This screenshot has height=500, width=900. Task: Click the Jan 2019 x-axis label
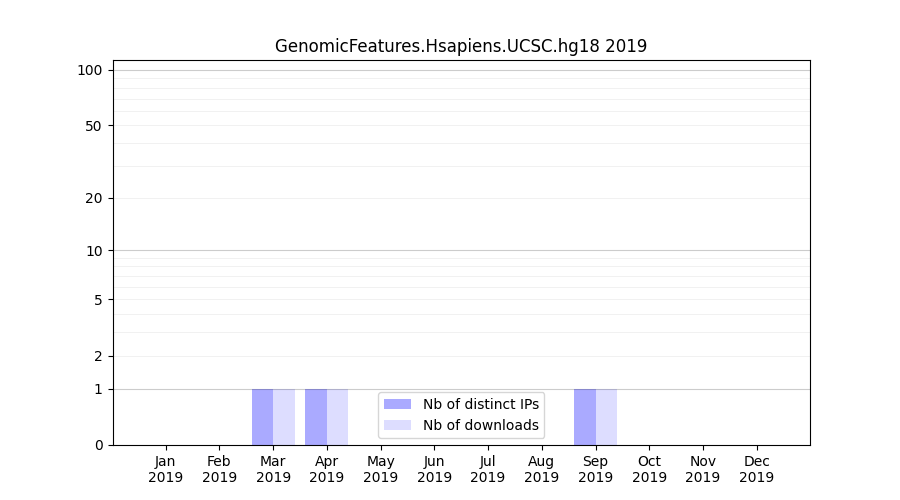[166, 469]
